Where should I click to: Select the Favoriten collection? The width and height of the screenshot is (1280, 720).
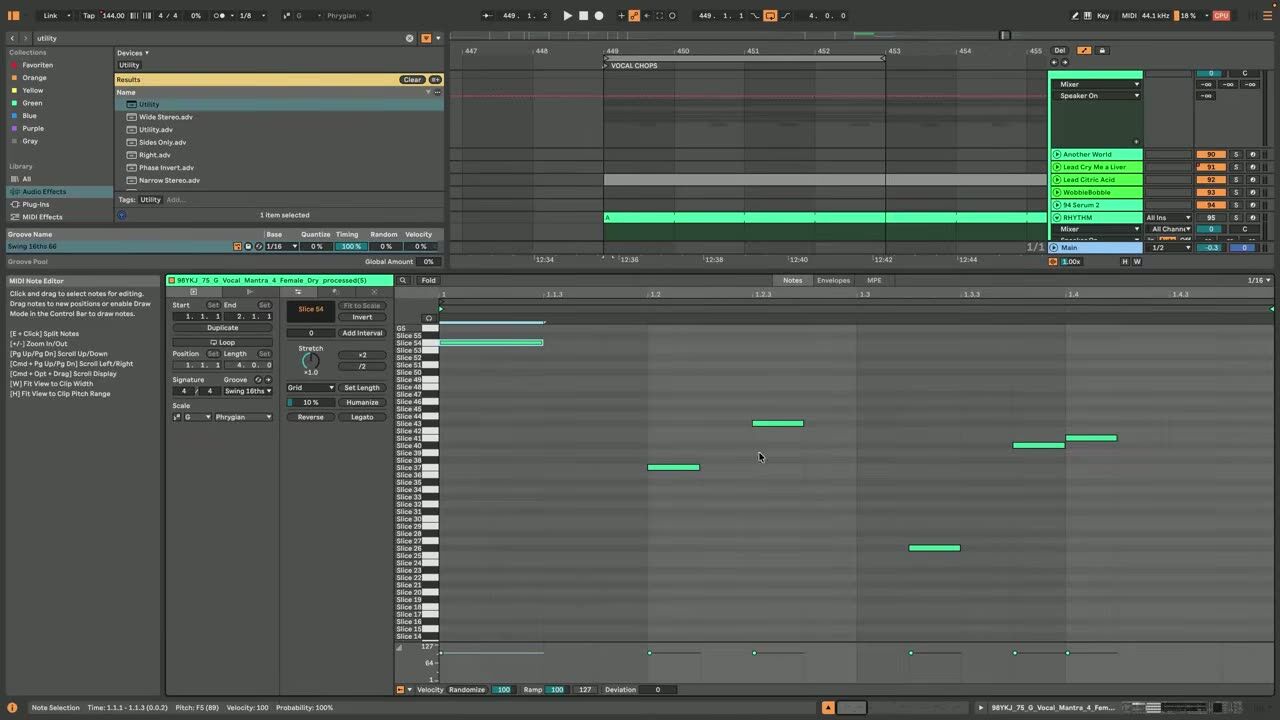click(x=38, y=65)
